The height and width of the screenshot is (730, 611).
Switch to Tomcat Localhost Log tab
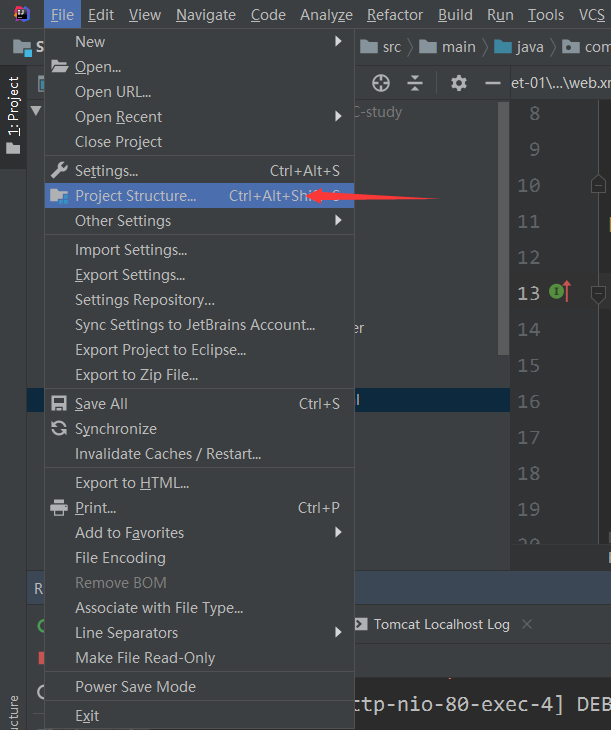tap(441, 624)
